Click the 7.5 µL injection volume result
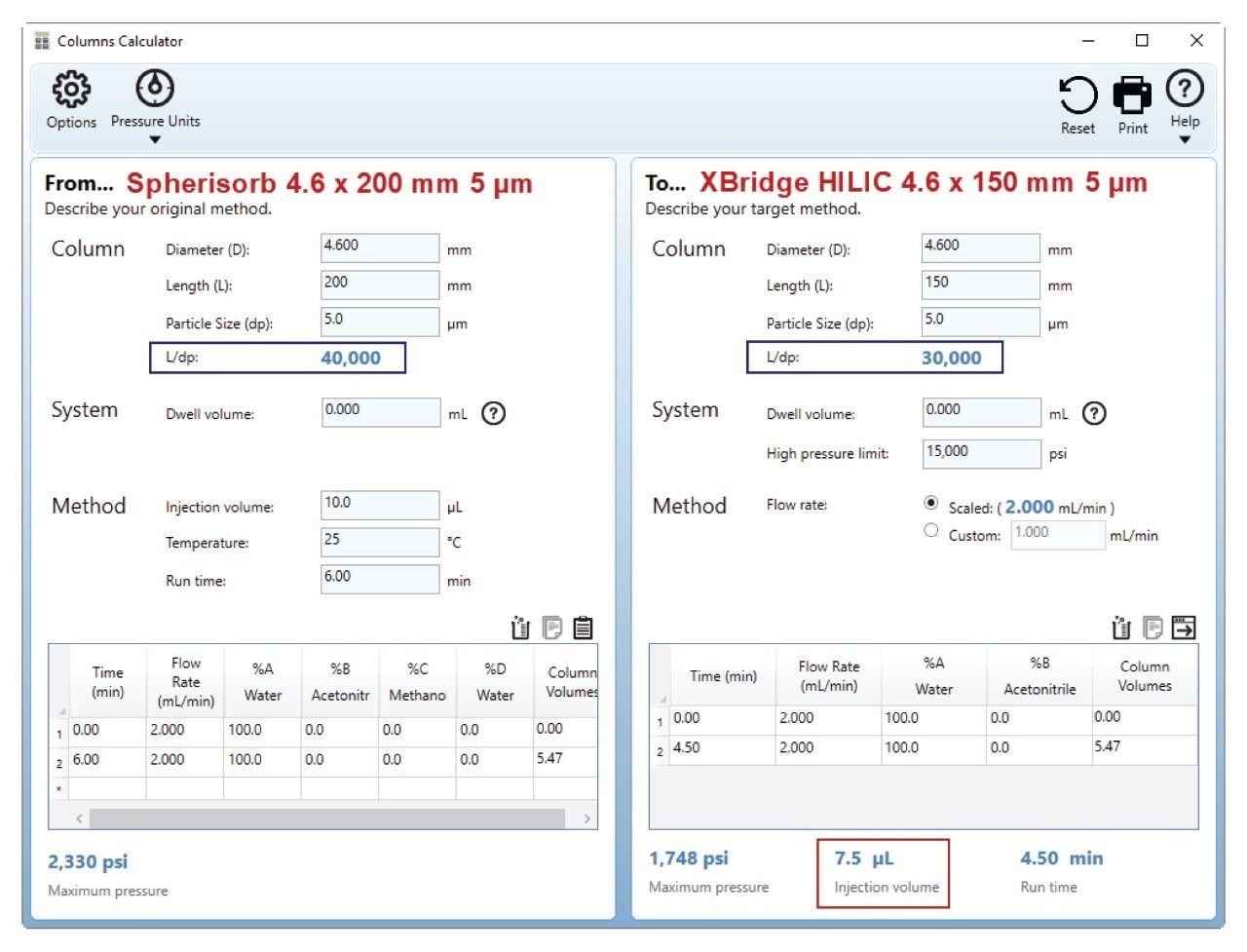 click(863, 858)
